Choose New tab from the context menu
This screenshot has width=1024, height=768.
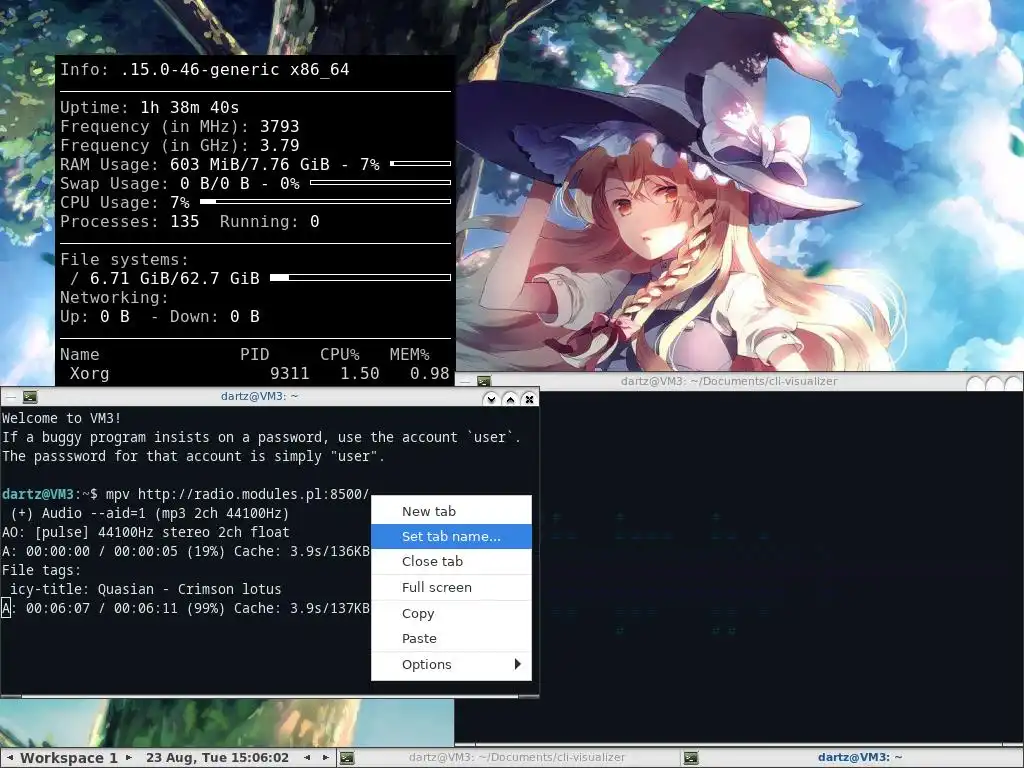[451, 511]
